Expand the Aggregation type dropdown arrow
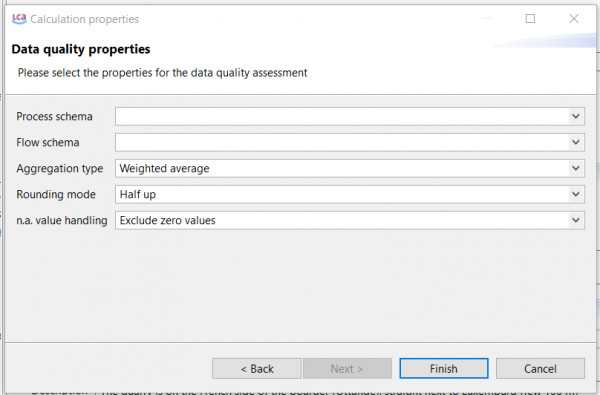 pos(576,168)
